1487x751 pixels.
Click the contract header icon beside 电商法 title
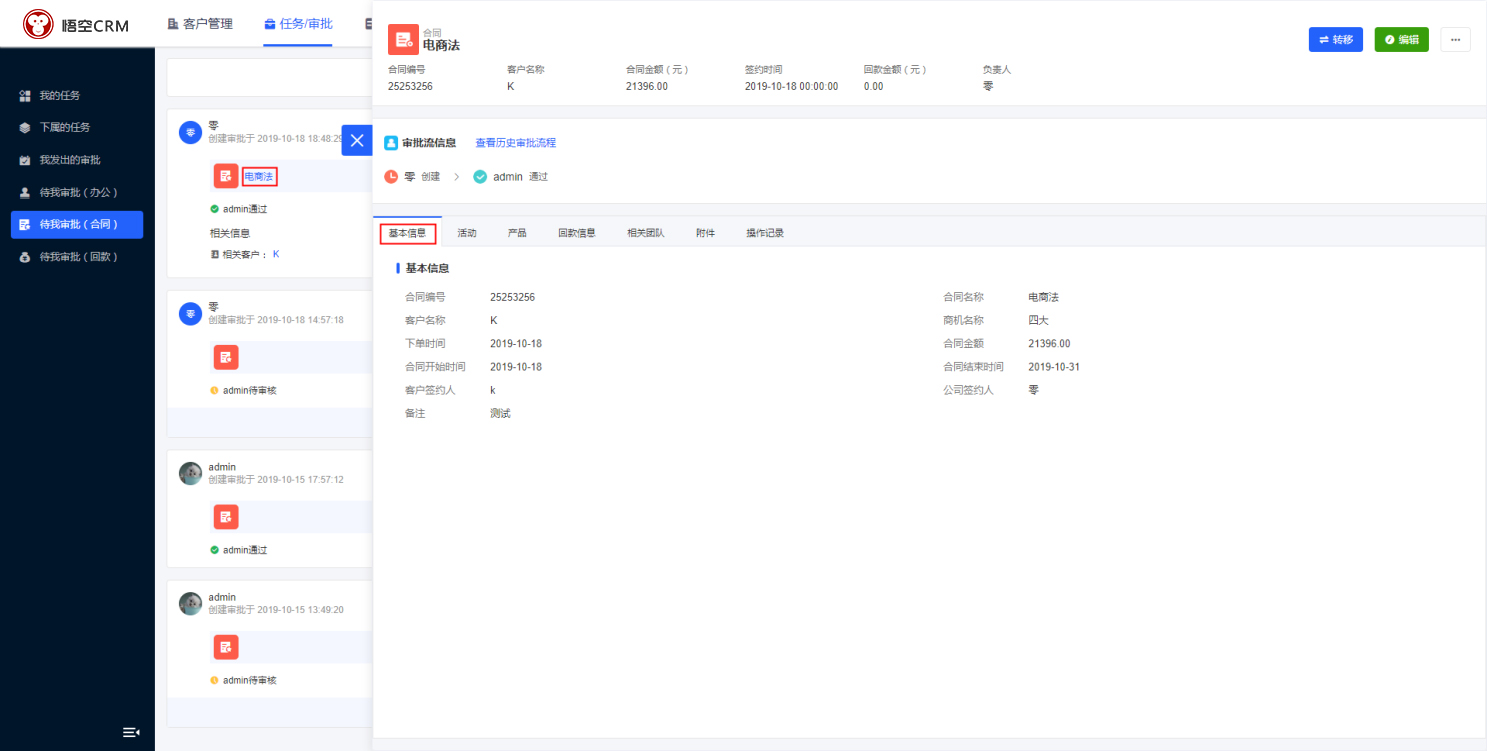(403, 39)
